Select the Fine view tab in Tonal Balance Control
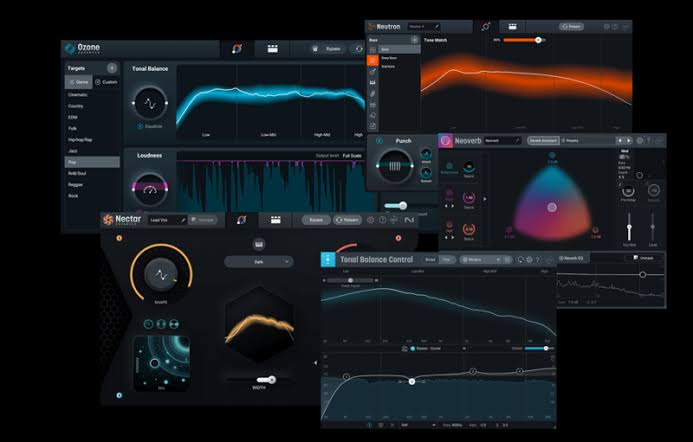The width and height of the screenshot is (693, 442). 446,260
